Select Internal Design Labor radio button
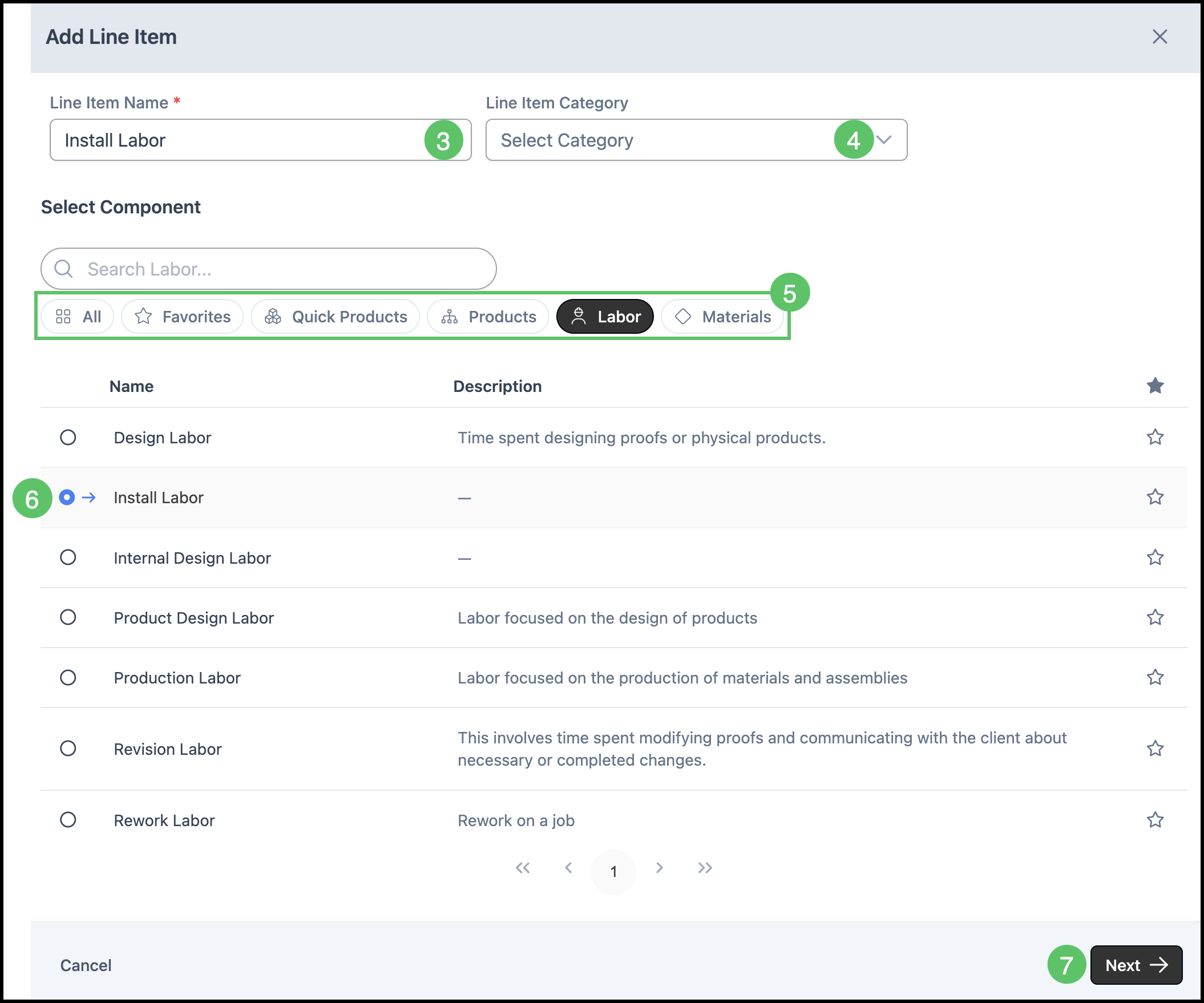1204x1003 pixels. click(68, 557)
